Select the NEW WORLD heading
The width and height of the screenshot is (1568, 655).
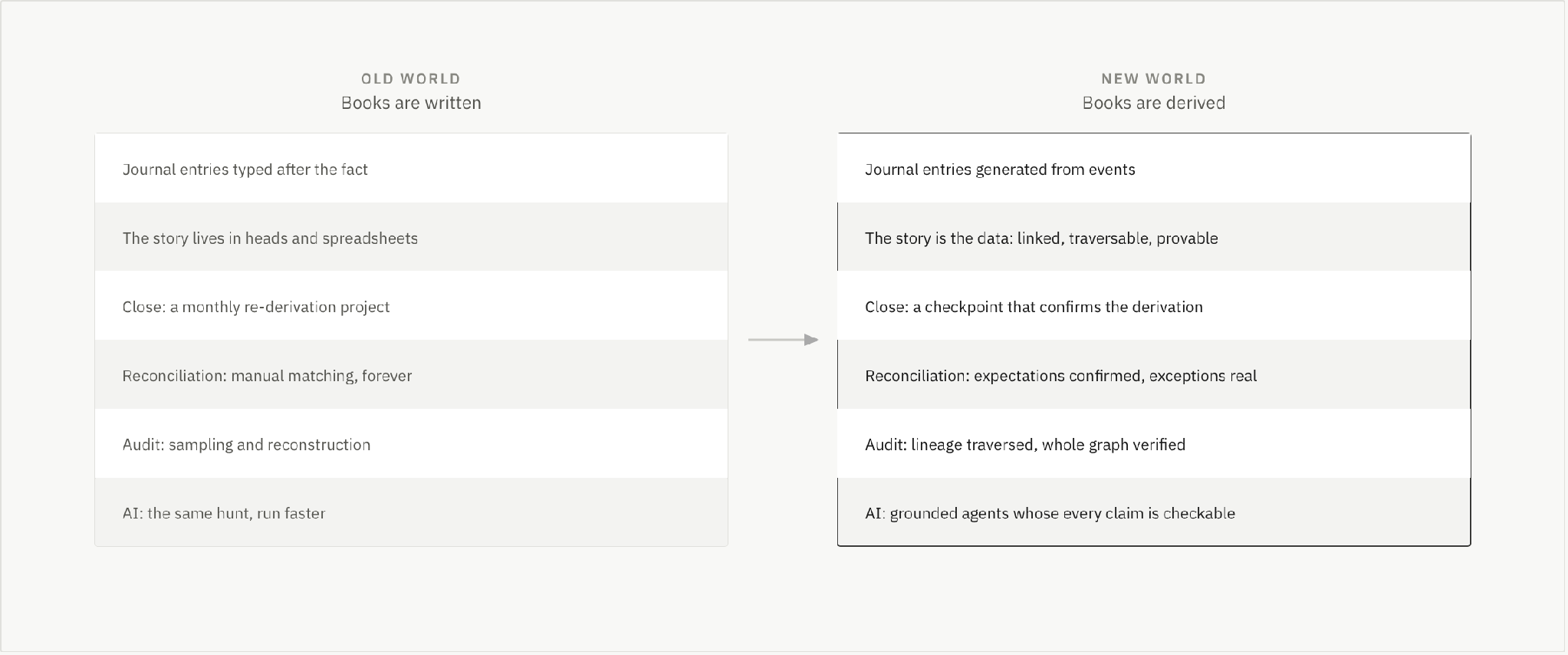1154,78
